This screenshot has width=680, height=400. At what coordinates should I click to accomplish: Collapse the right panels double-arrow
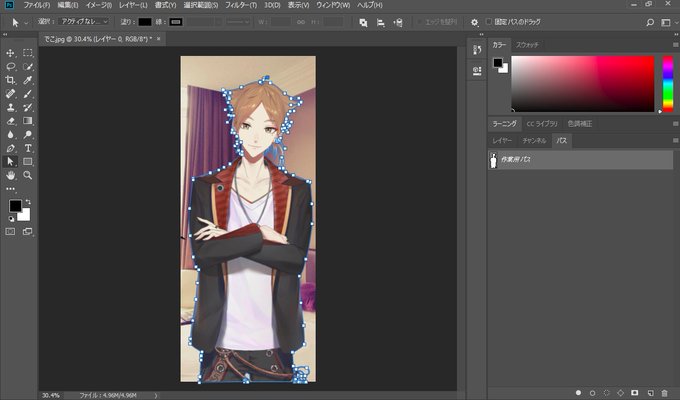click(675, 34)
